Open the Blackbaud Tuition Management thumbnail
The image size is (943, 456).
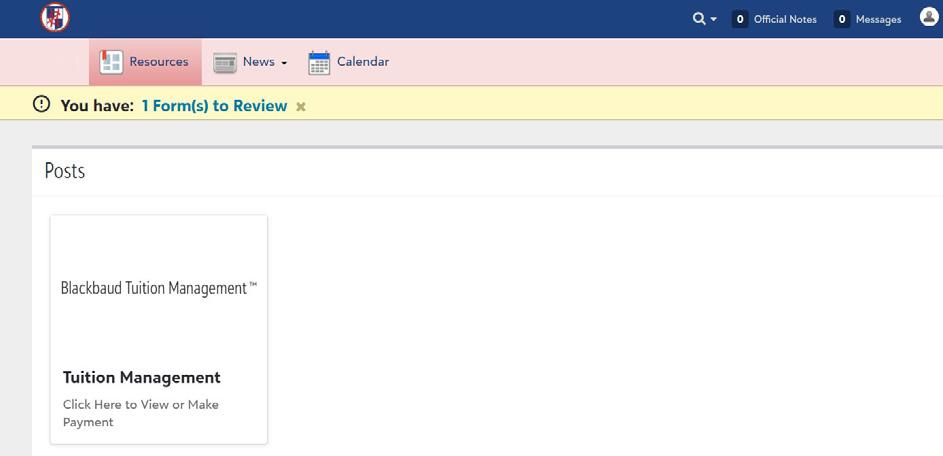point(159,288)
